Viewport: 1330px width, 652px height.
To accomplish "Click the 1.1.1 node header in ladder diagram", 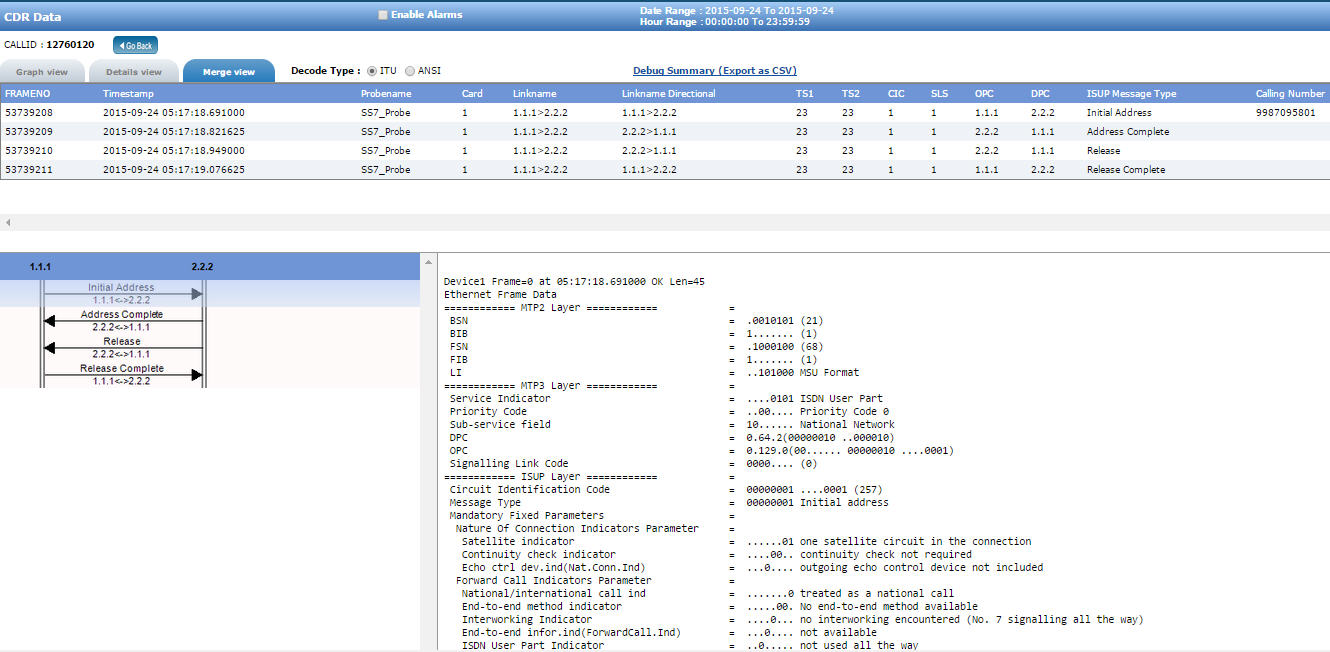I will (41, 267).
